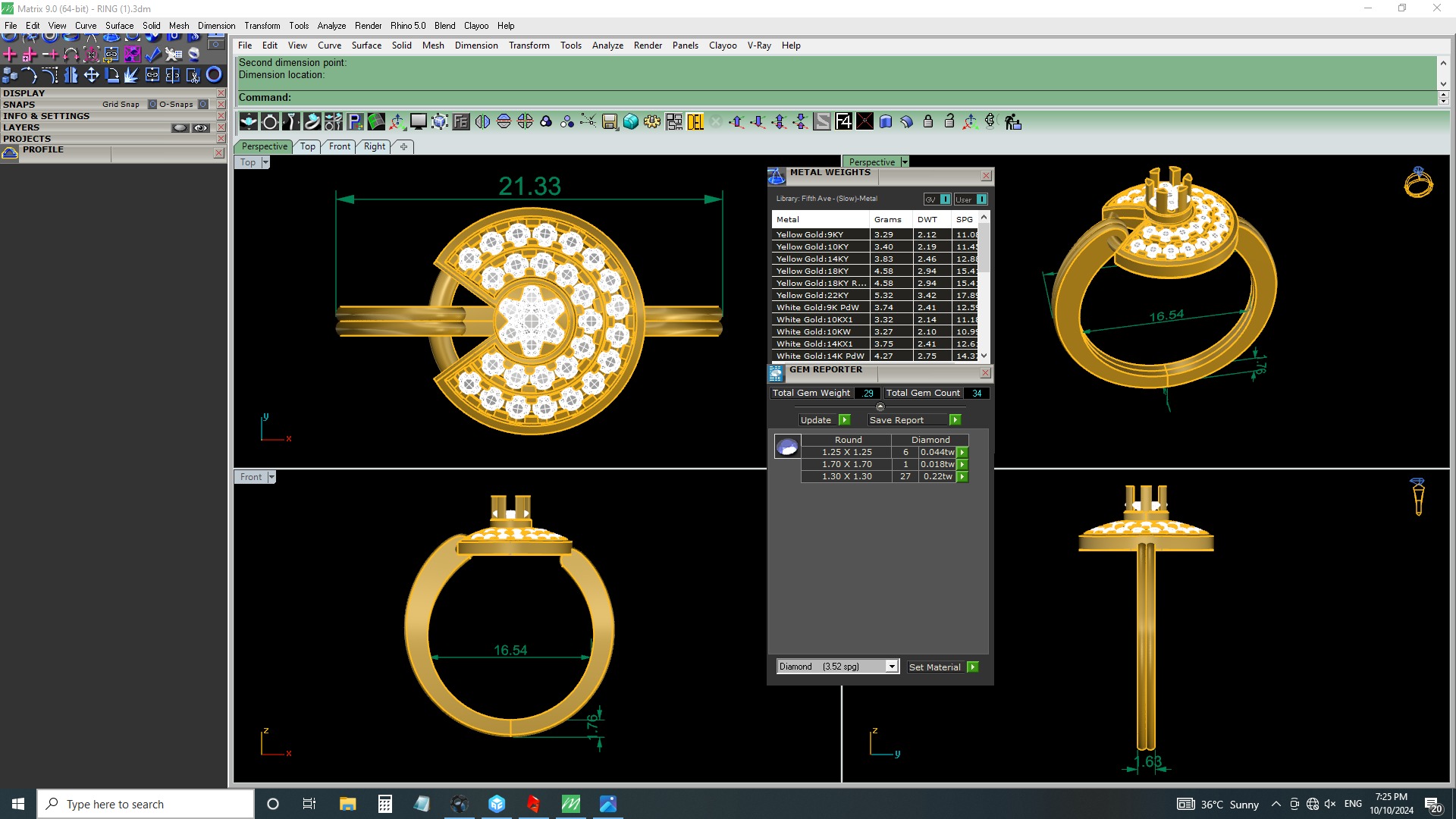Image resolution: width=1456 pixels, height=819 pixels.
Task: Expand the 1.25 X 1.25 gem row arrow
Action: click(x=962, y=453)
